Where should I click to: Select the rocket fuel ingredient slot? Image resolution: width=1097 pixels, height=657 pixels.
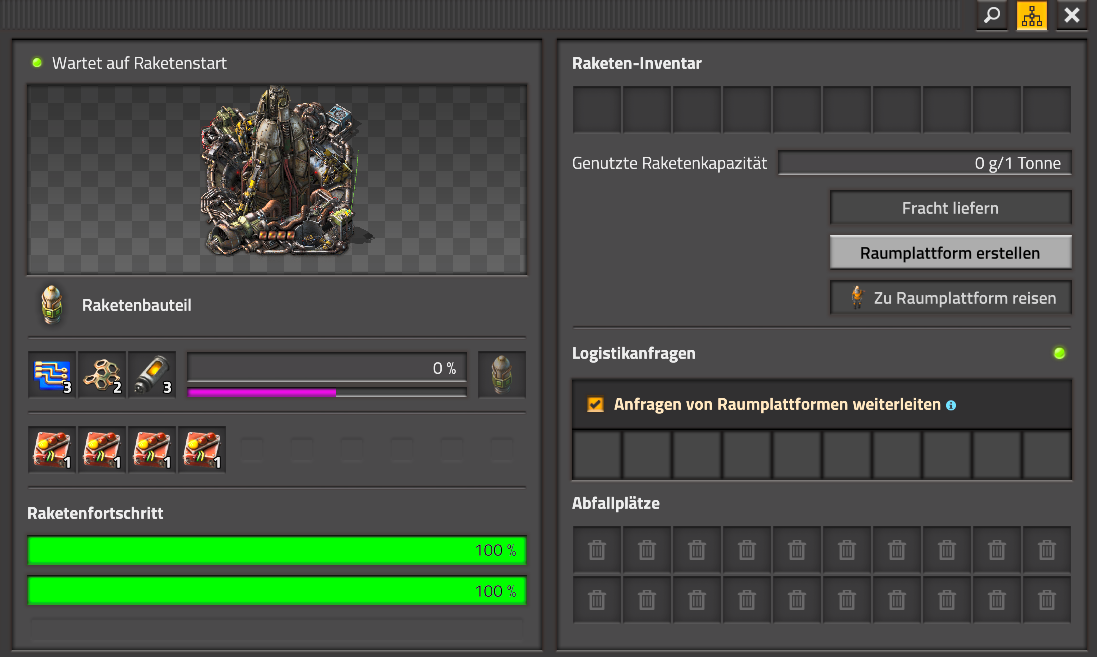pyautogui.click(x=152, y=374)
